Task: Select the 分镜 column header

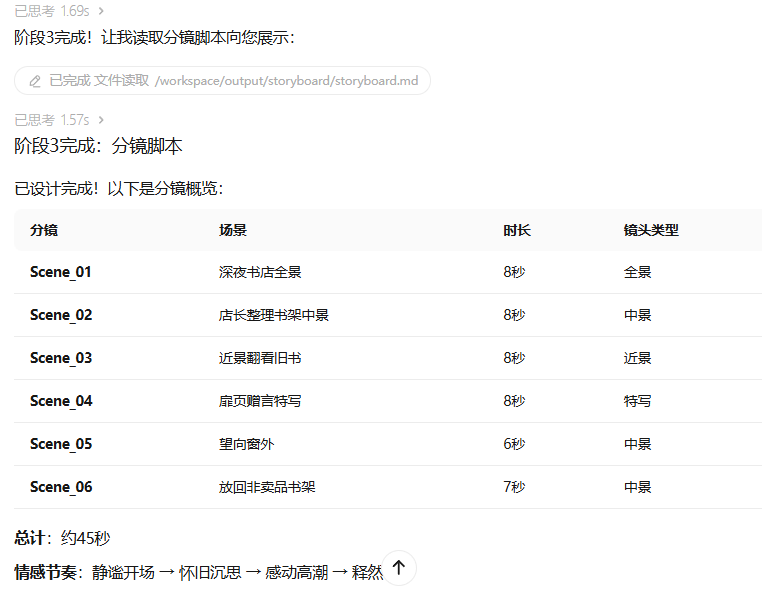Action: tap(44, 230)
